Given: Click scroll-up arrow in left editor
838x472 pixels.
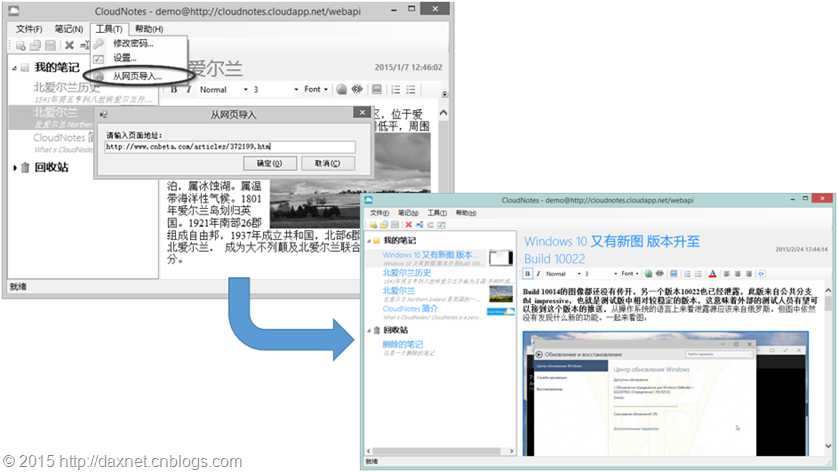Looking at the screenshot, I should point(443,113).
